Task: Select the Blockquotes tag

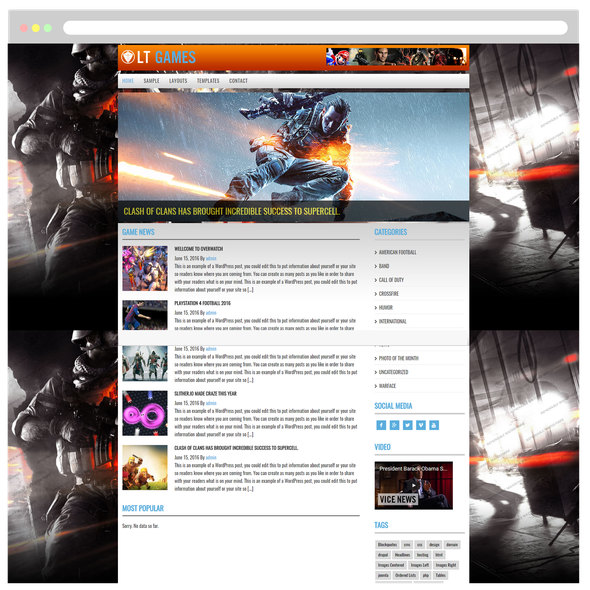Action: pyautogui.click(x=387, y=544)
